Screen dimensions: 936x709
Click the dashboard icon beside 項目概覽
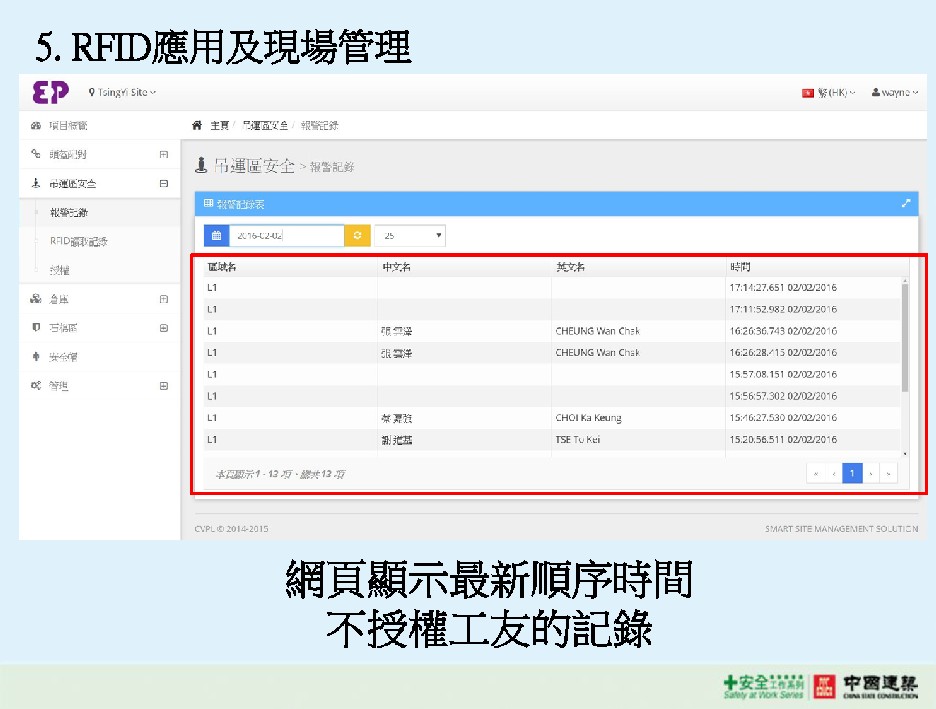tap(36, 125)
